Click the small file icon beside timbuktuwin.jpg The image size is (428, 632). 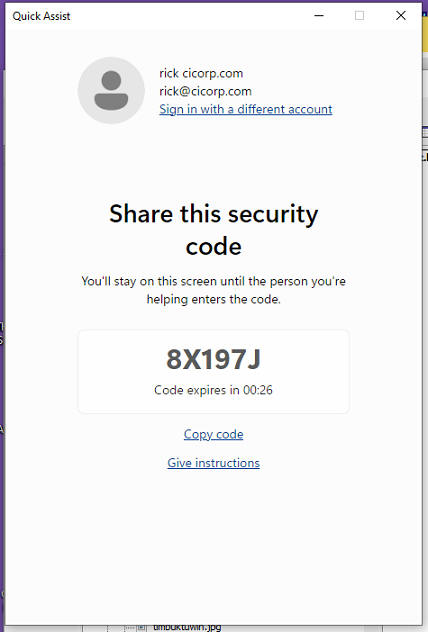point(141,628)
